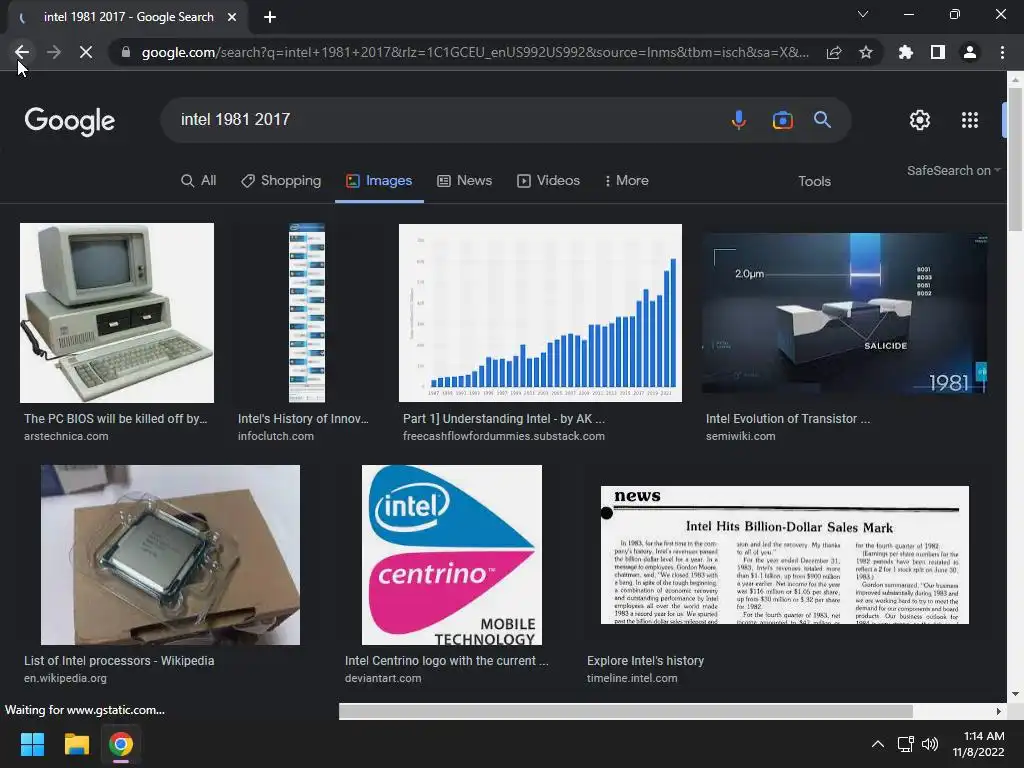Click the Chrome icon in the taskbar
Screen dimensions: 1024x768
[121, 744]
